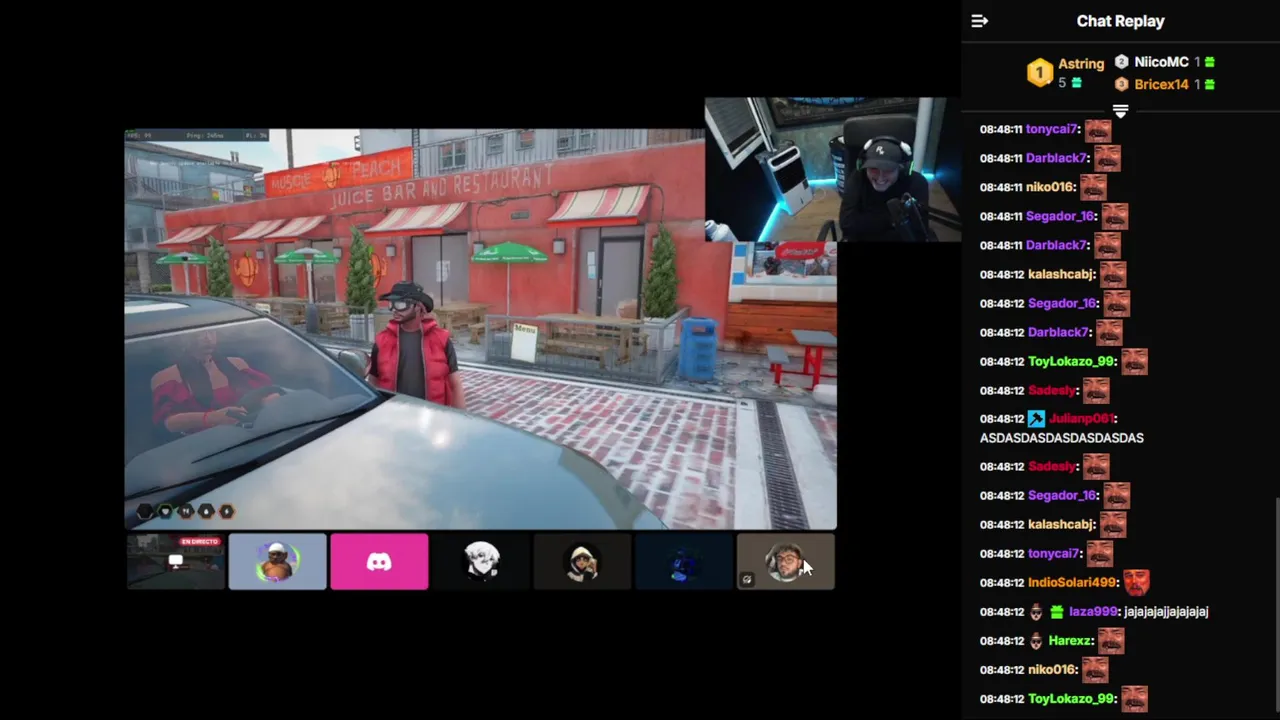Expand the gift leaderboard arrow
1280x720 pixels.
[1120, 111]
